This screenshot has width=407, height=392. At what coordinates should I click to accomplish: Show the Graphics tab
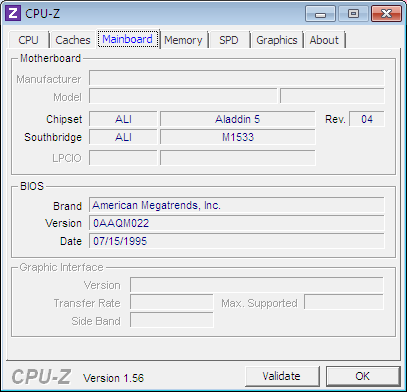(x=277, y=40)
